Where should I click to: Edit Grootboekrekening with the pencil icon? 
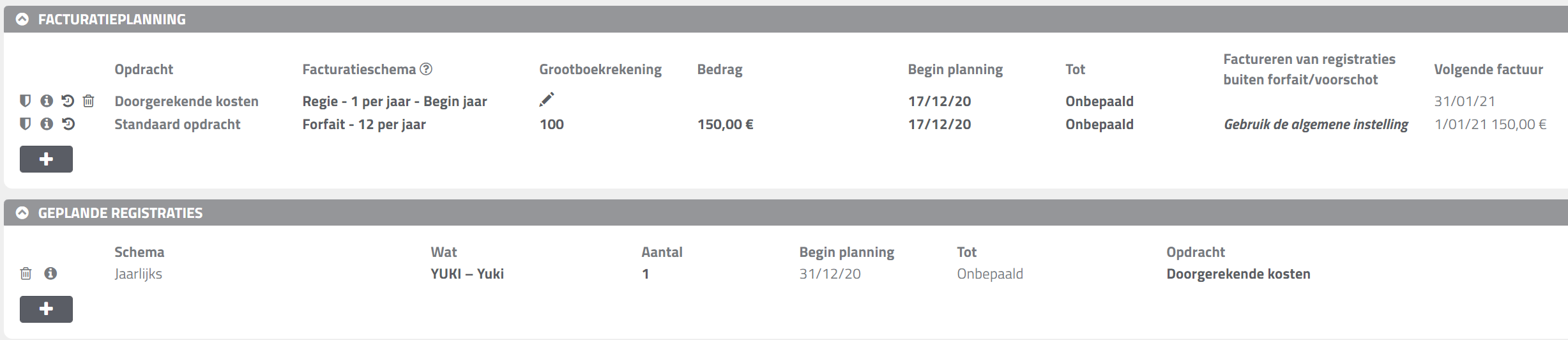[547, 99]
